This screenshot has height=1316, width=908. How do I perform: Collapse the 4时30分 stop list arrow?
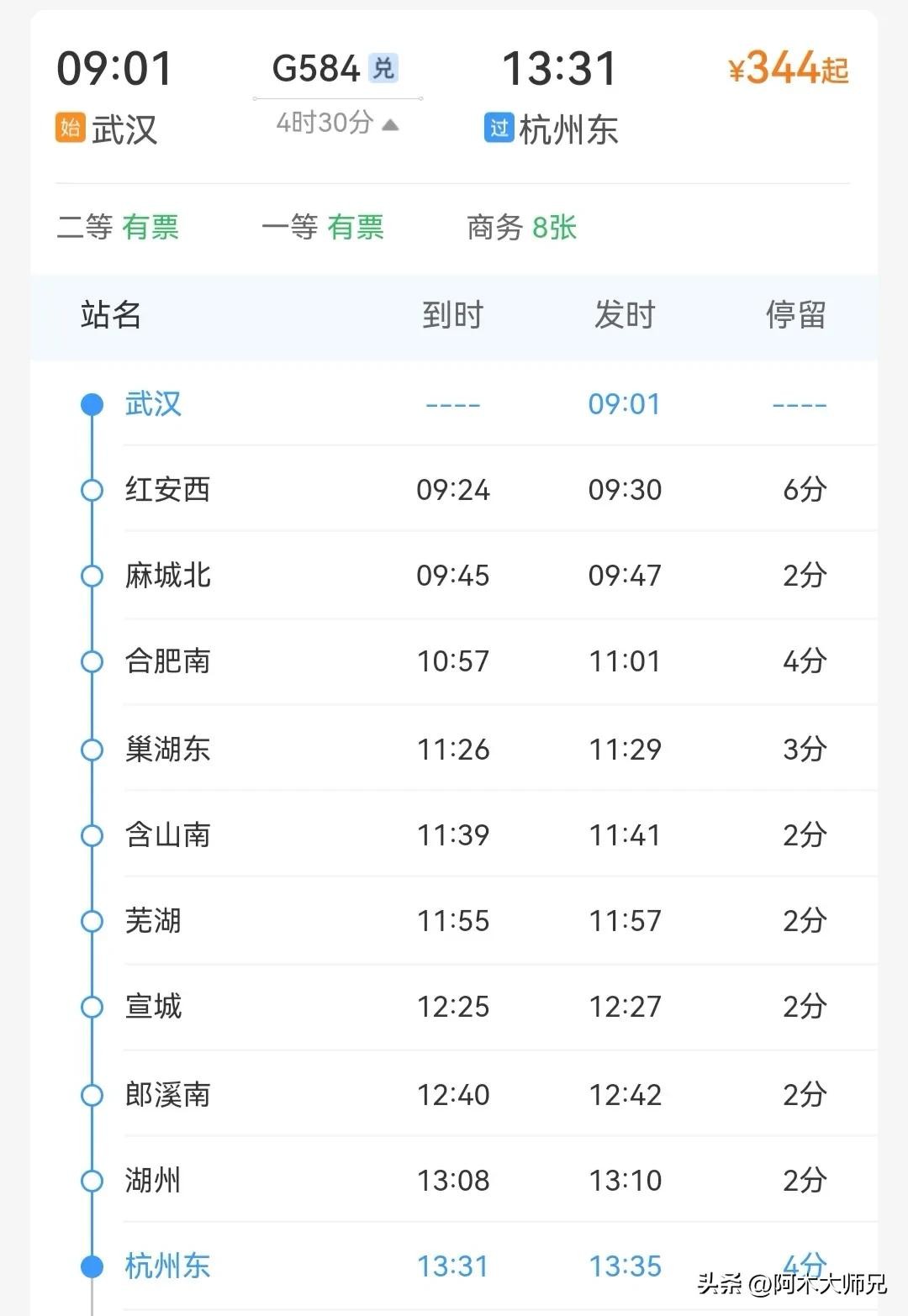click(390, 125)
